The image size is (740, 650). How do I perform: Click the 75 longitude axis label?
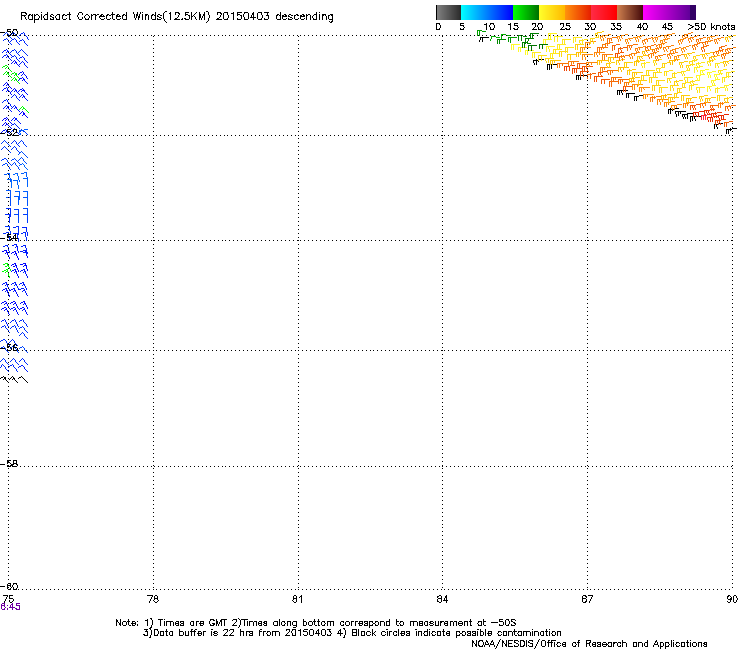tap(8, 599)
